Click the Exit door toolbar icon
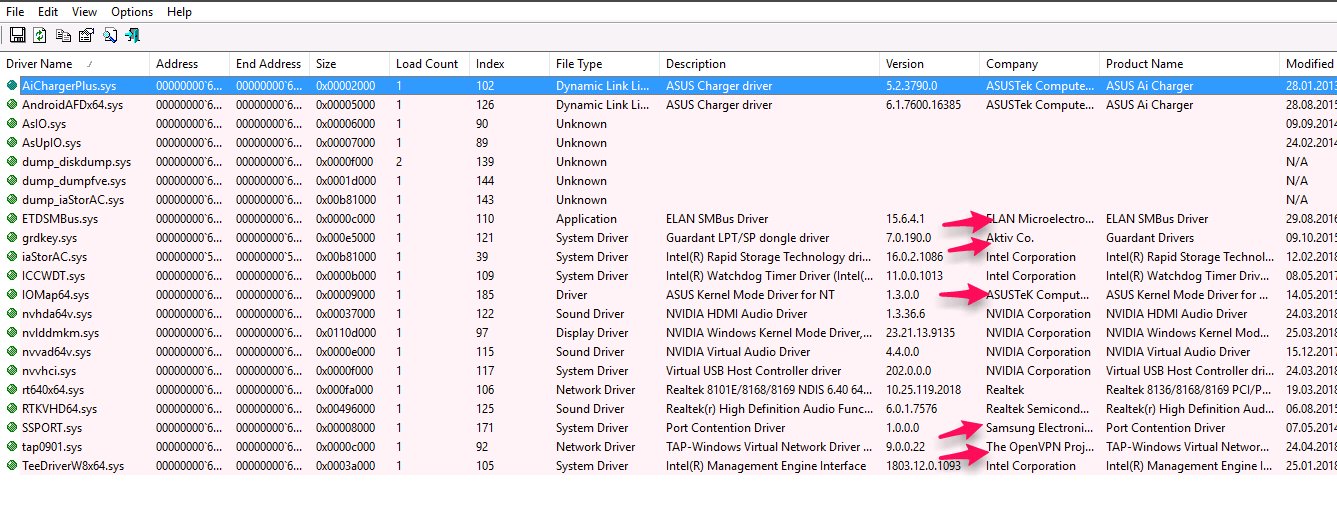The image size is (1337, 508). [x=132, y=35]
